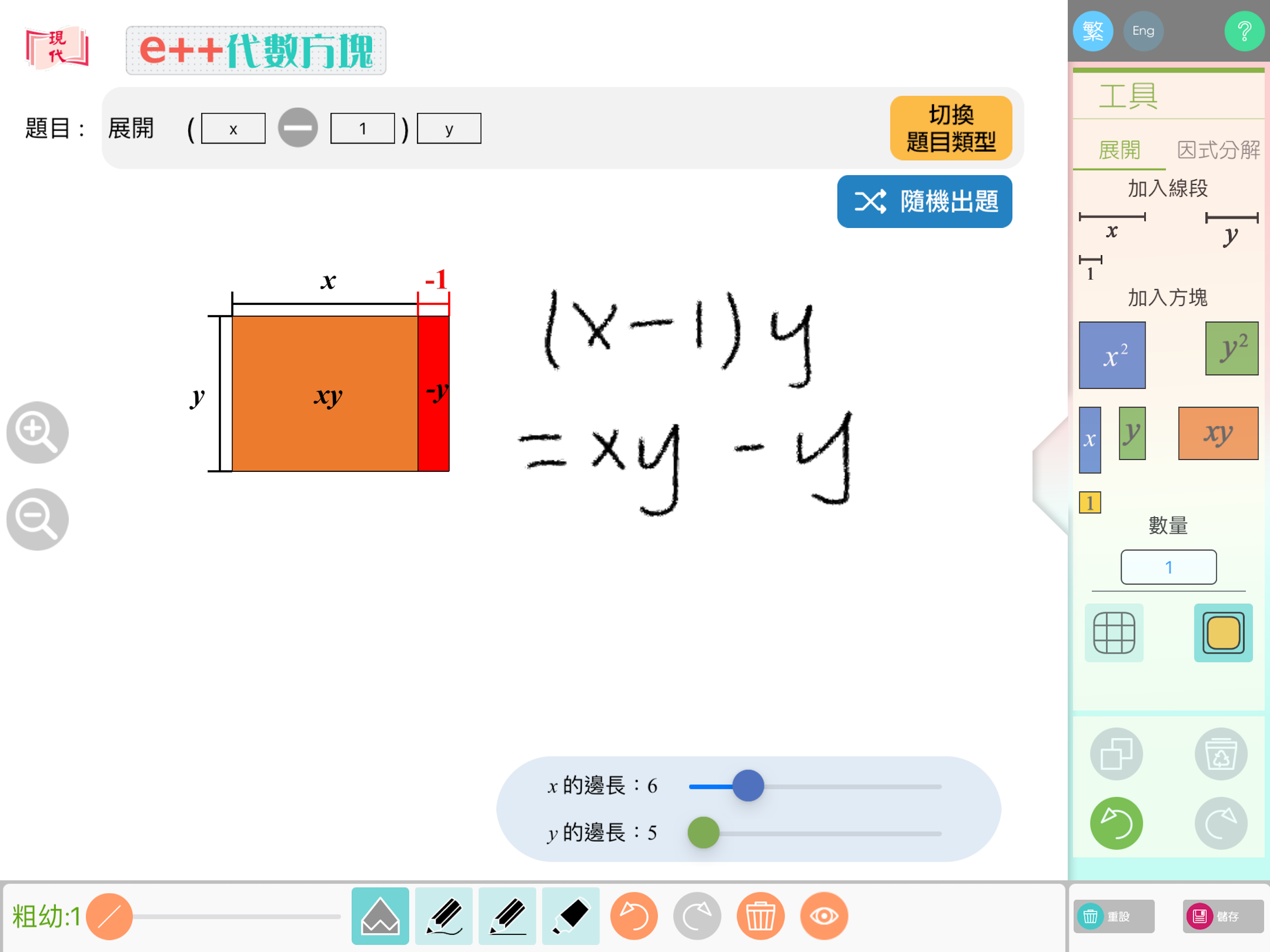The width and height of the screenshot is (1270, 952).
Task: Adjust the 粗幼 thickness slider handle
Action: [109, 916]
